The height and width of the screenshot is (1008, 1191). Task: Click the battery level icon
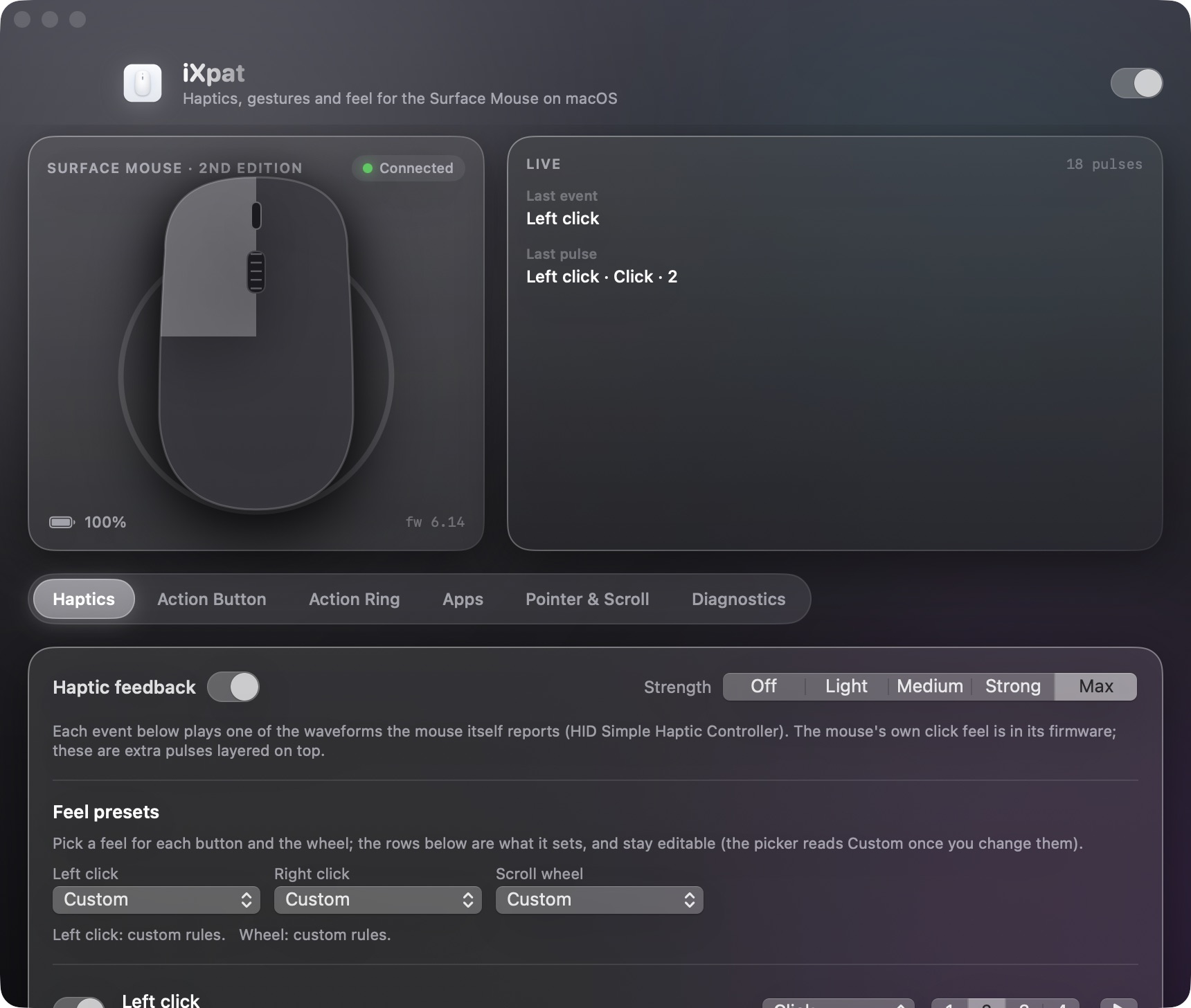(x=62, y=522)
